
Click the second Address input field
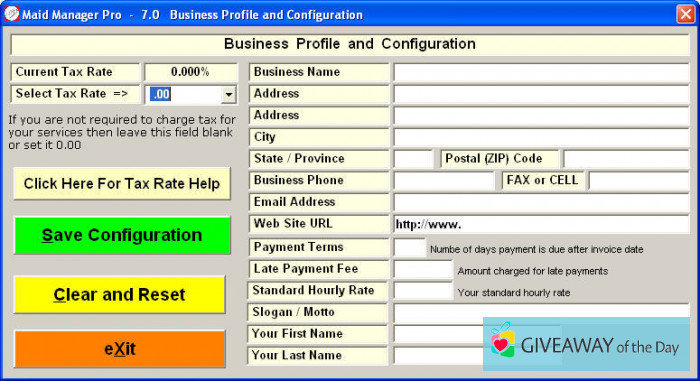click(541, 116)
